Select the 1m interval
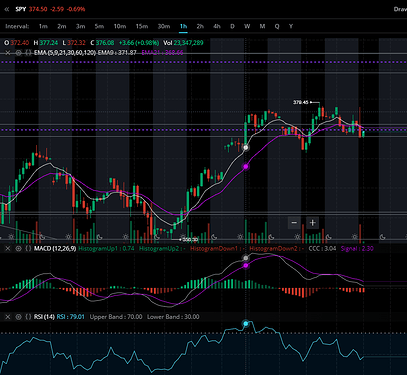This screenshot has width=407, height=375. tap(43, 26)
